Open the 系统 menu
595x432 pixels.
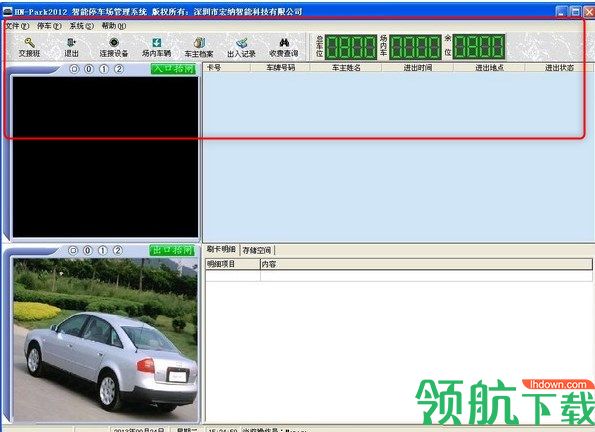[x=82, y=26]
